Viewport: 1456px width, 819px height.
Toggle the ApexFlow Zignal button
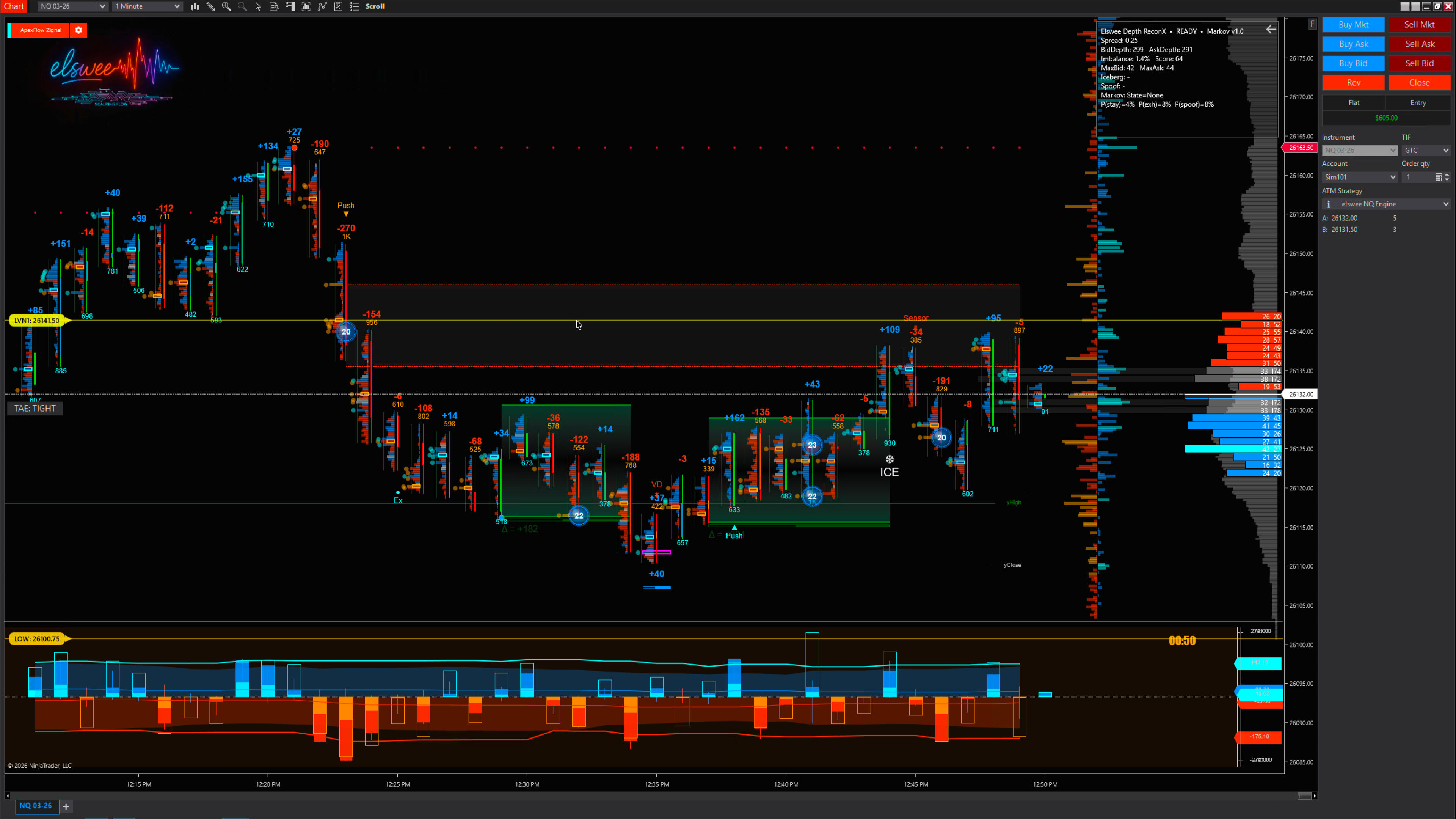click(x=41, y=30)
